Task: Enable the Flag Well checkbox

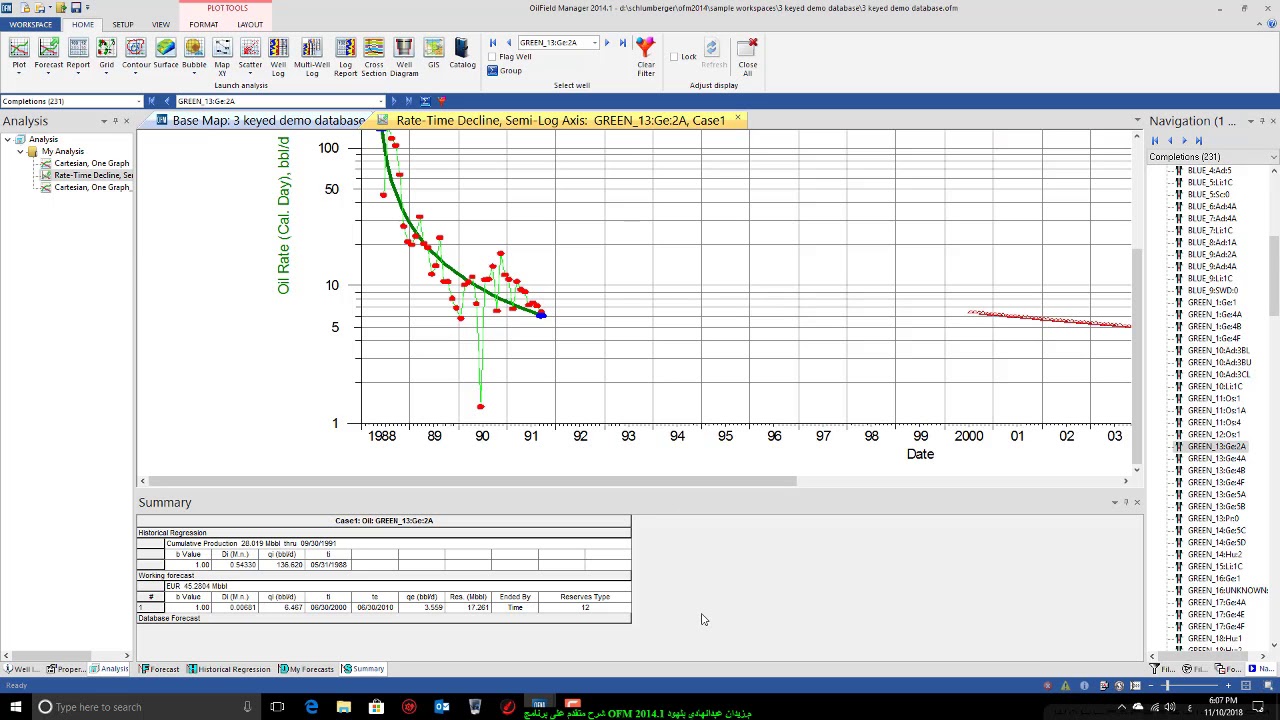Action: point(493,57)
